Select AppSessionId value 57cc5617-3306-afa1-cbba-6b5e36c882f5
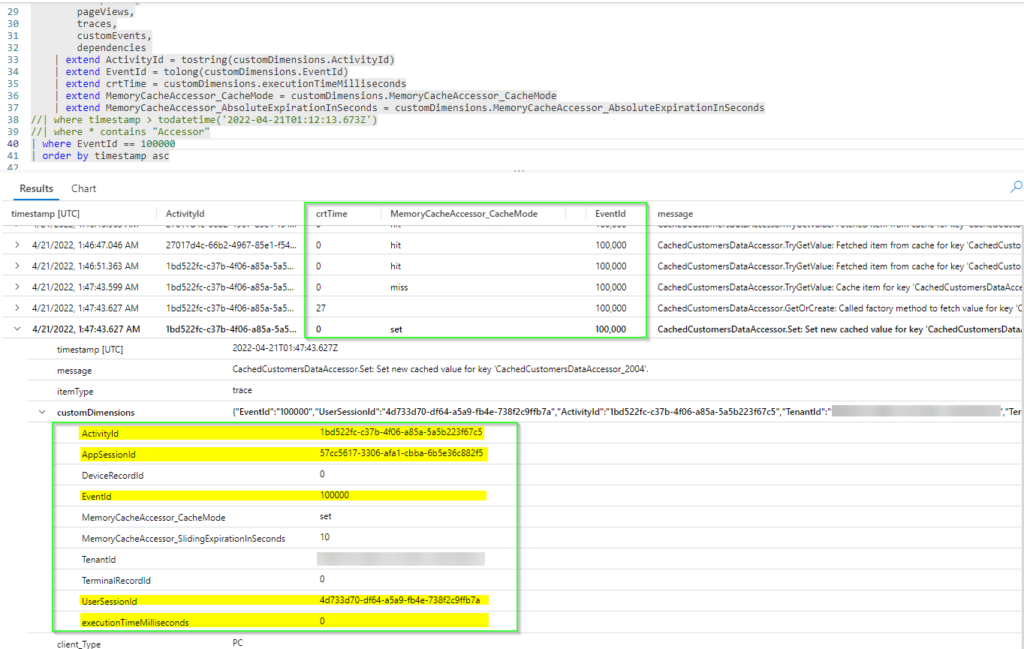This screenshot has width=1024, height=649. point(401,453)
